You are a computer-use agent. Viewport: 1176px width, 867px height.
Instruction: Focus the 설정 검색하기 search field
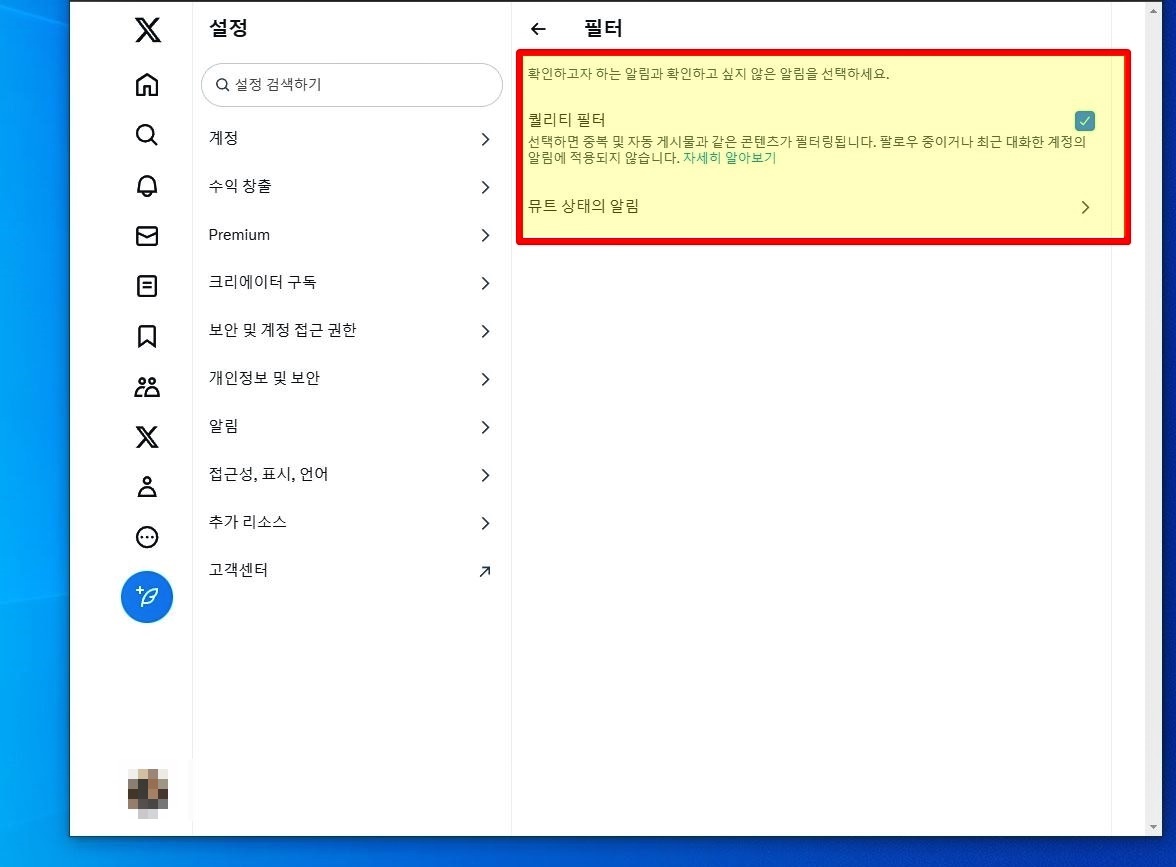[x=352, y=85]
